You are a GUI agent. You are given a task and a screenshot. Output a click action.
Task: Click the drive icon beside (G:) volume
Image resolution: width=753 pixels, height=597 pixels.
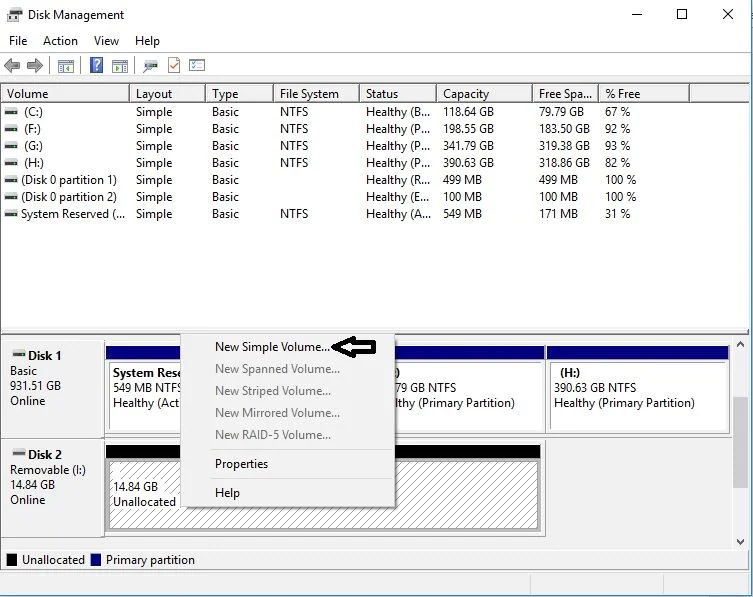pos(11,146)
